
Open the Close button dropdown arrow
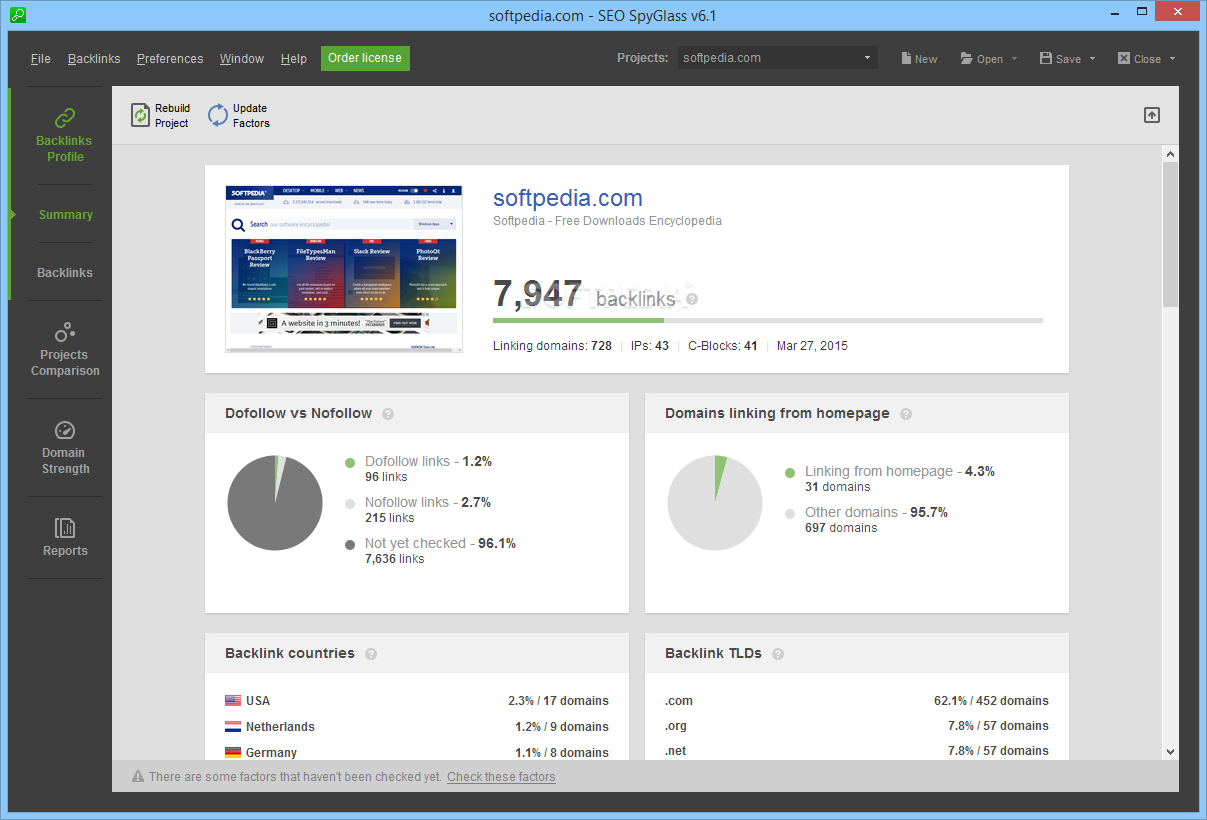pyautogui.click(x=1172, y=58)
